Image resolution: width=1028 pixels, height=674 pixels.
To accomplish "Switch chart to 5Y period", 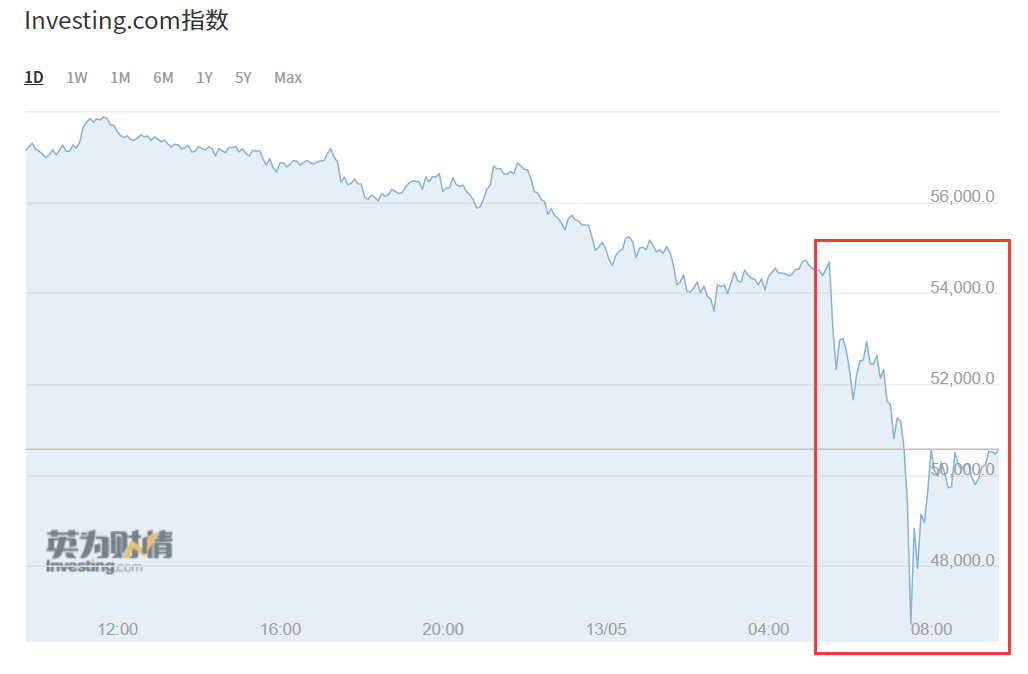I will pos(243,78).
